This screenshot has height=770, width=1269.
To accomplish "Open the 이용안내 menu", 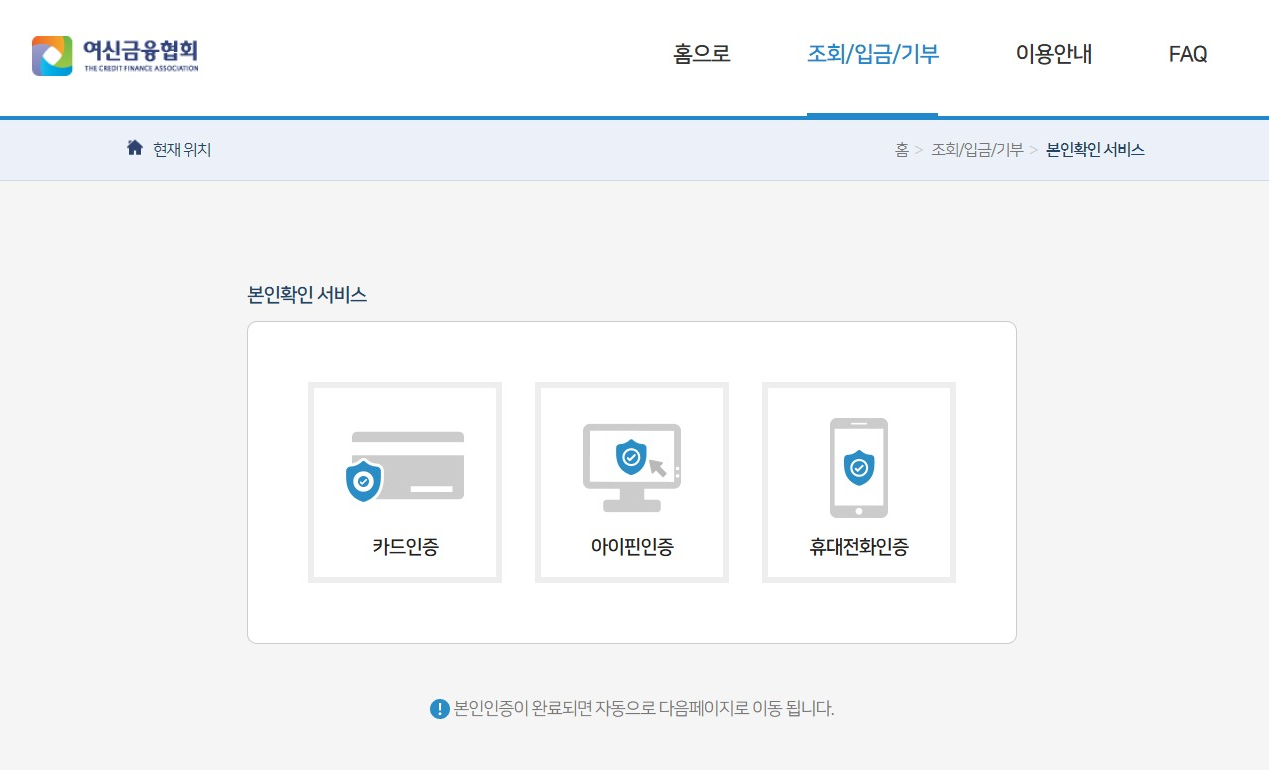I will coord(1054,54).
